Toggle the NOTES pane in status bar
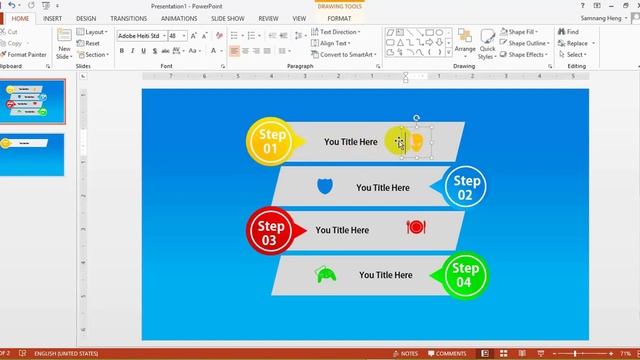The image size is (640, 360). [x=405, y=353]
